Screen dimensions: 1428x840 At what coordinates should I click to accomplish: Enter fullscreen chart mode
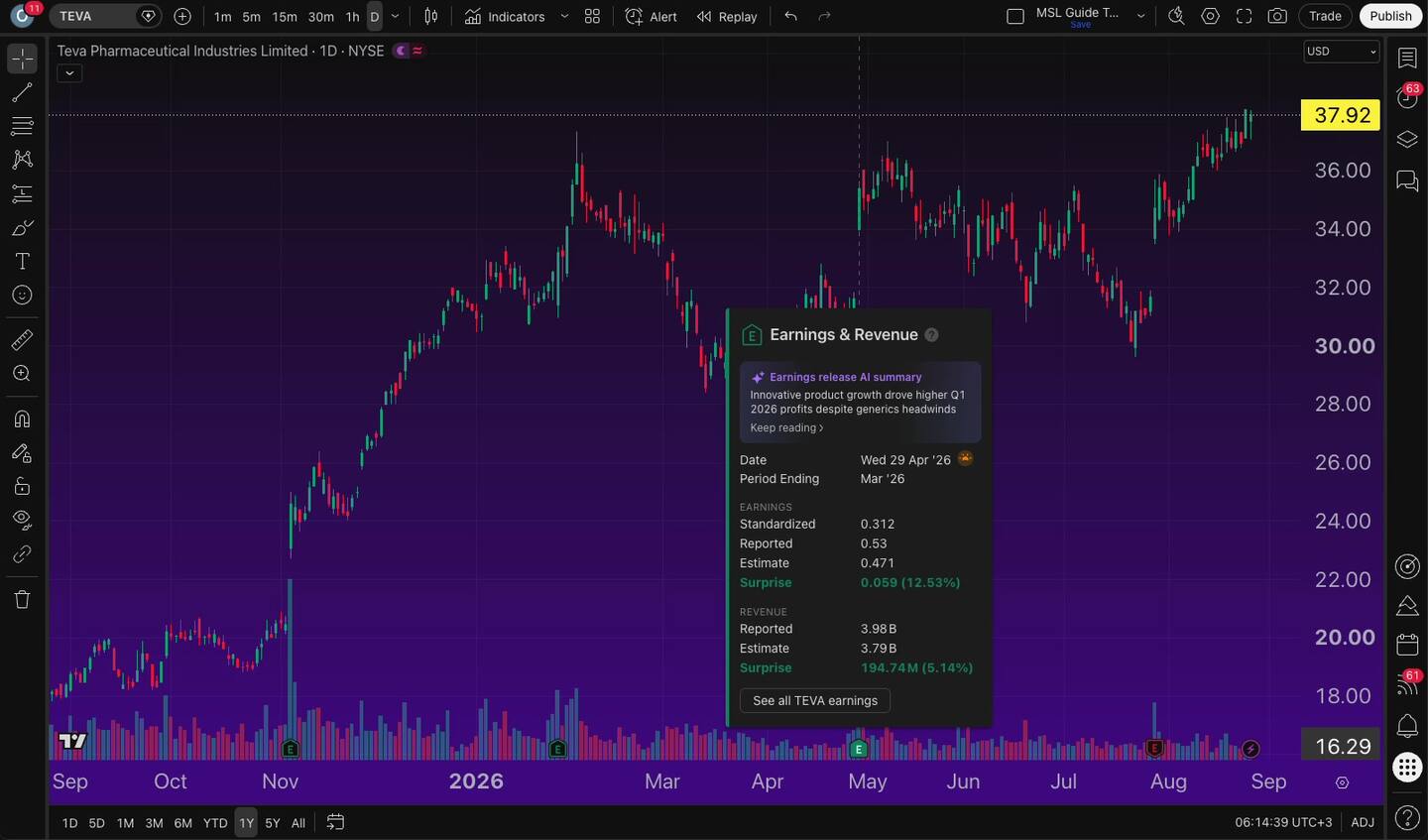[x=1244, y=16]
